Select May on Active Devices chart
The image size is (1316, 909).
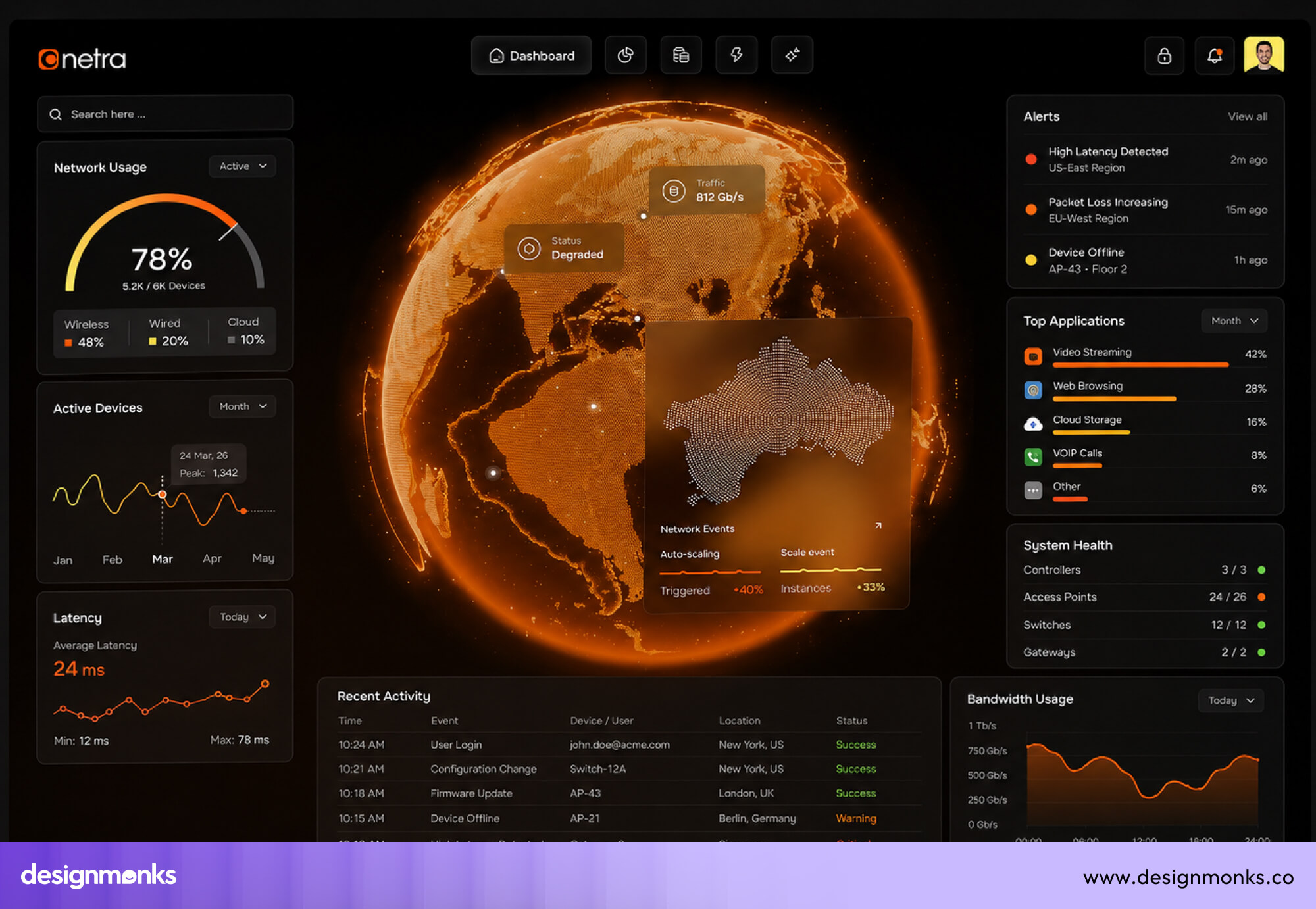(x=263, y=558)
